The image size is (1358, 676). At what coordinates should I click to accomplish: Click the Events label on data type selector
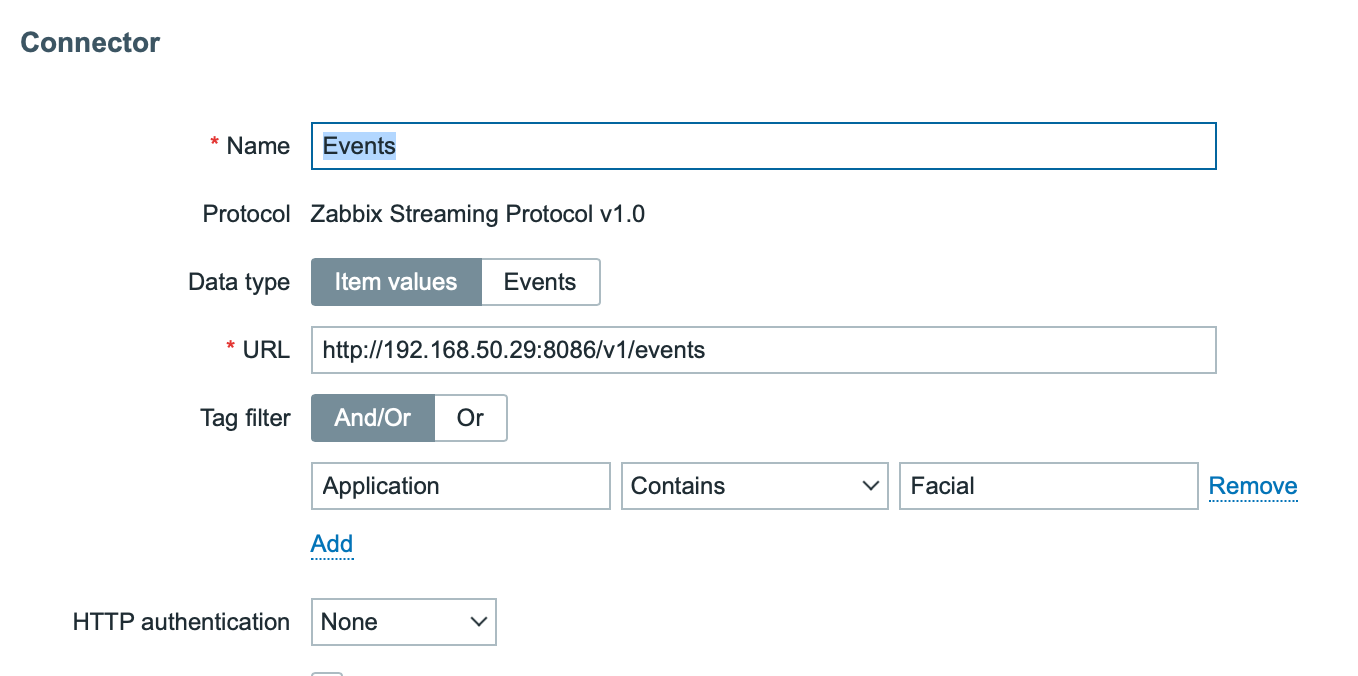[x=539, y=281]
